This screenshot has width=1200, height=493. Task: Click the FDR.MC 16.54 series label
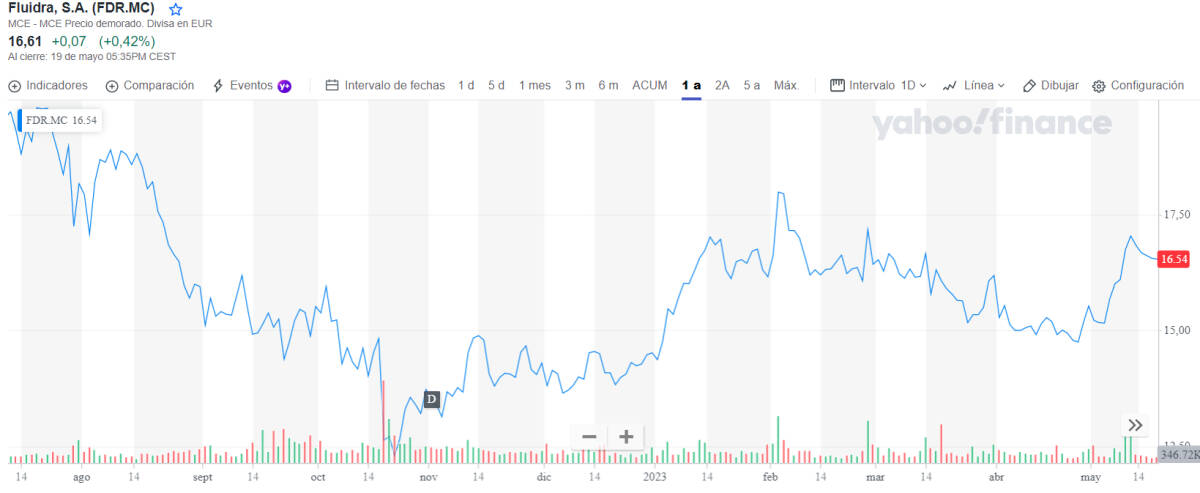coord(62,120)
